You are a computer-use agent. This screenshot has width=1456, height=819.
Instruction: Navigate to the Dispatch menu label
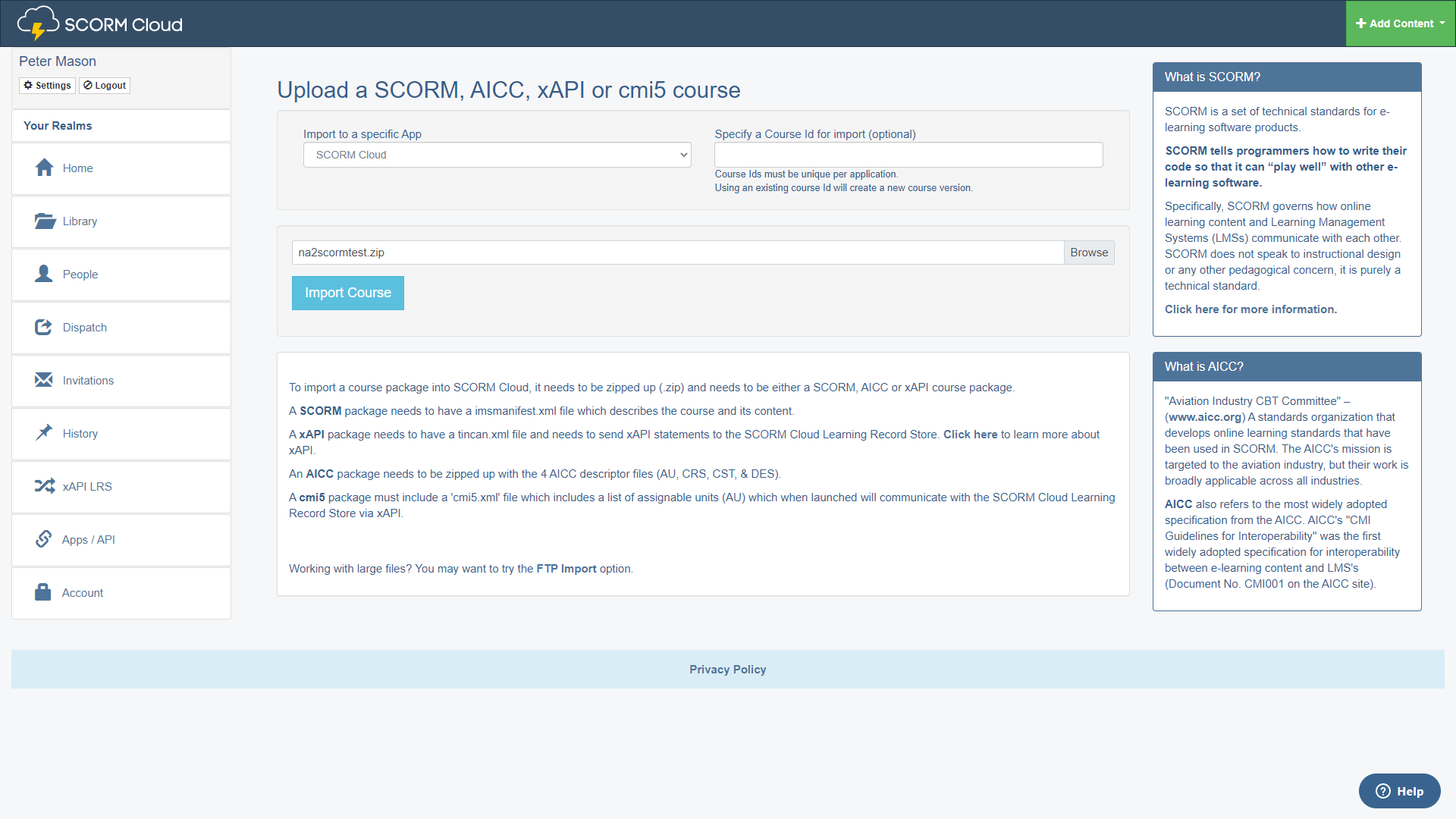click(x=85, y=328)
